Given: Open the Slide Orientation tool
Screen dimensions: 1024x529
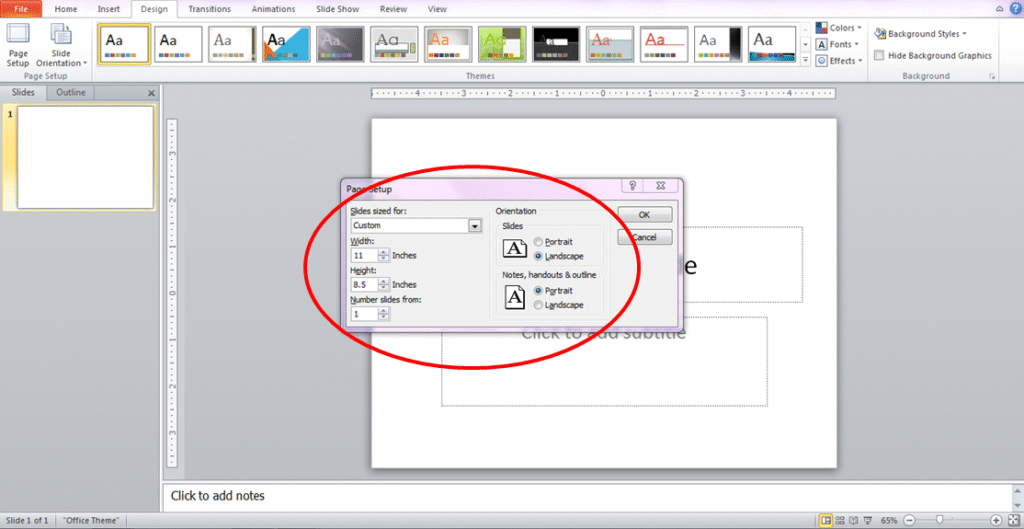Looking at the screenshot, I should pyautogui.click(x=61, y=46).
